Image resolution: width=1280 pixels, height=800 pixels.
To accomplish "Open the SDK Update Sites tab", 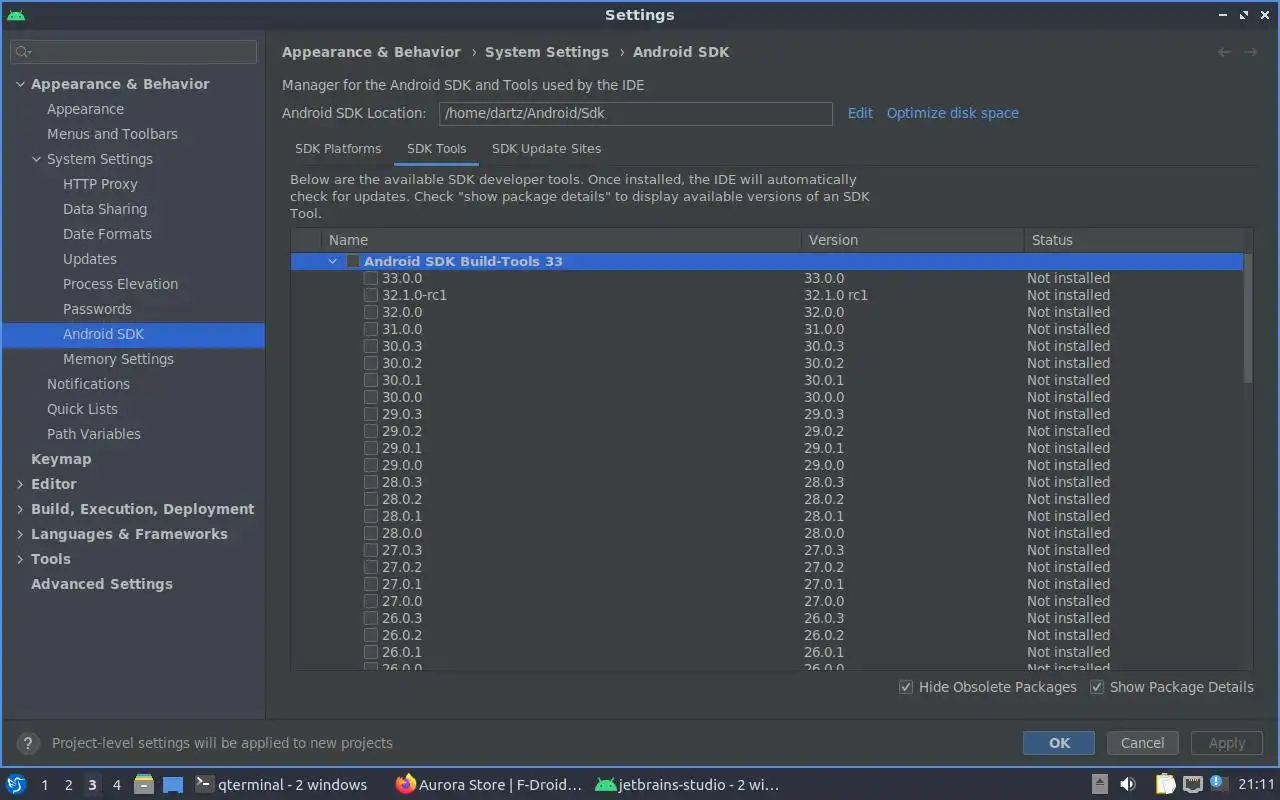I will pyautogui.click(x=546, y=148).
